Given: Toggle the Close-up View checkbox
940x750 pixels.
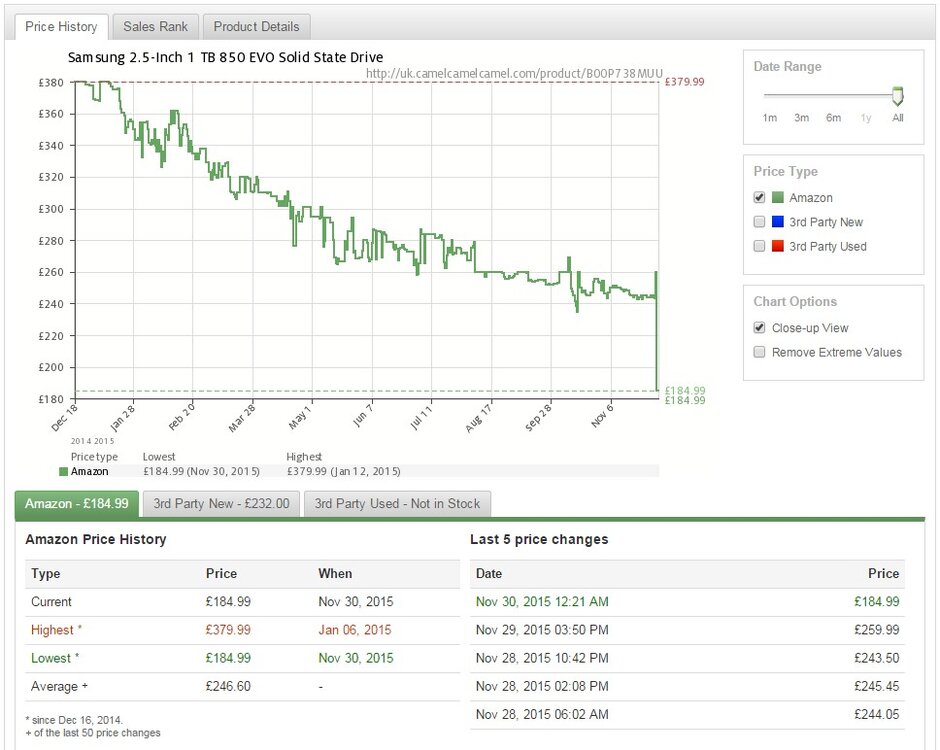Looking at the screenshot, I should pos(759,327).
